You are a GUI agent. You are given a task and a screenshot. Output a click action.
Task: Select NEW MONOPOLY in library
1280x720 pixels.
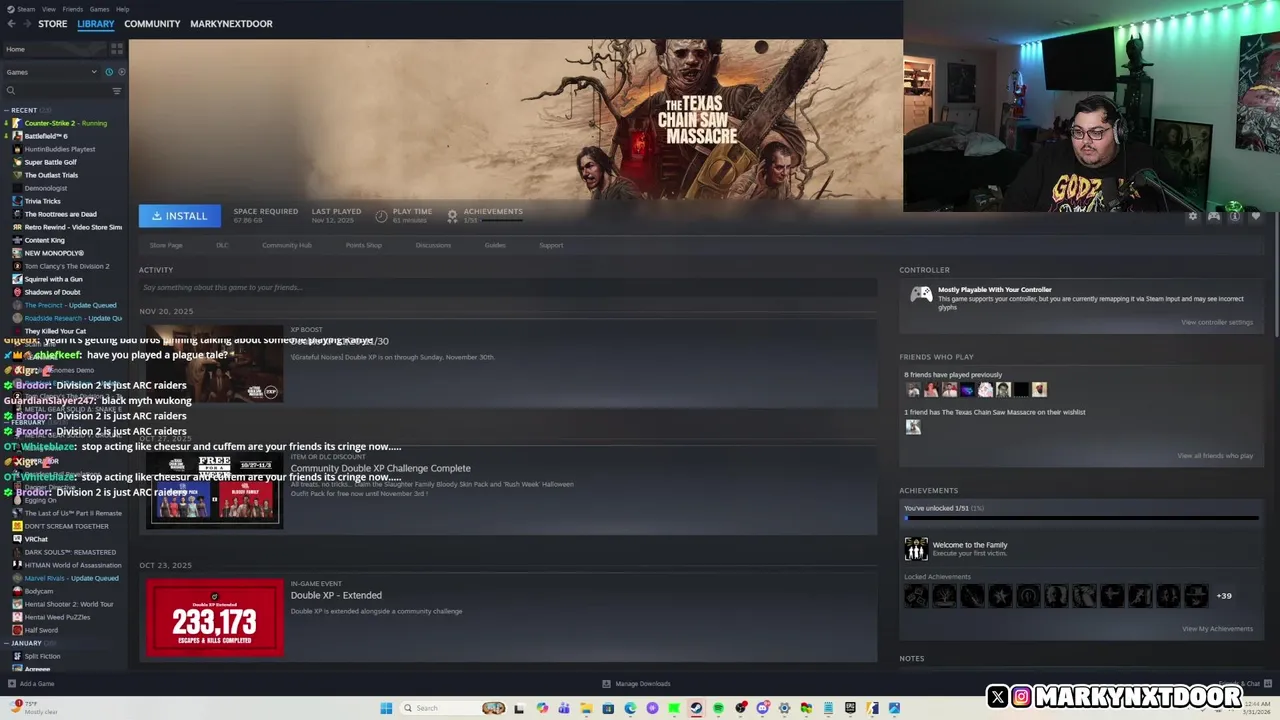click(x=54, y=253)
